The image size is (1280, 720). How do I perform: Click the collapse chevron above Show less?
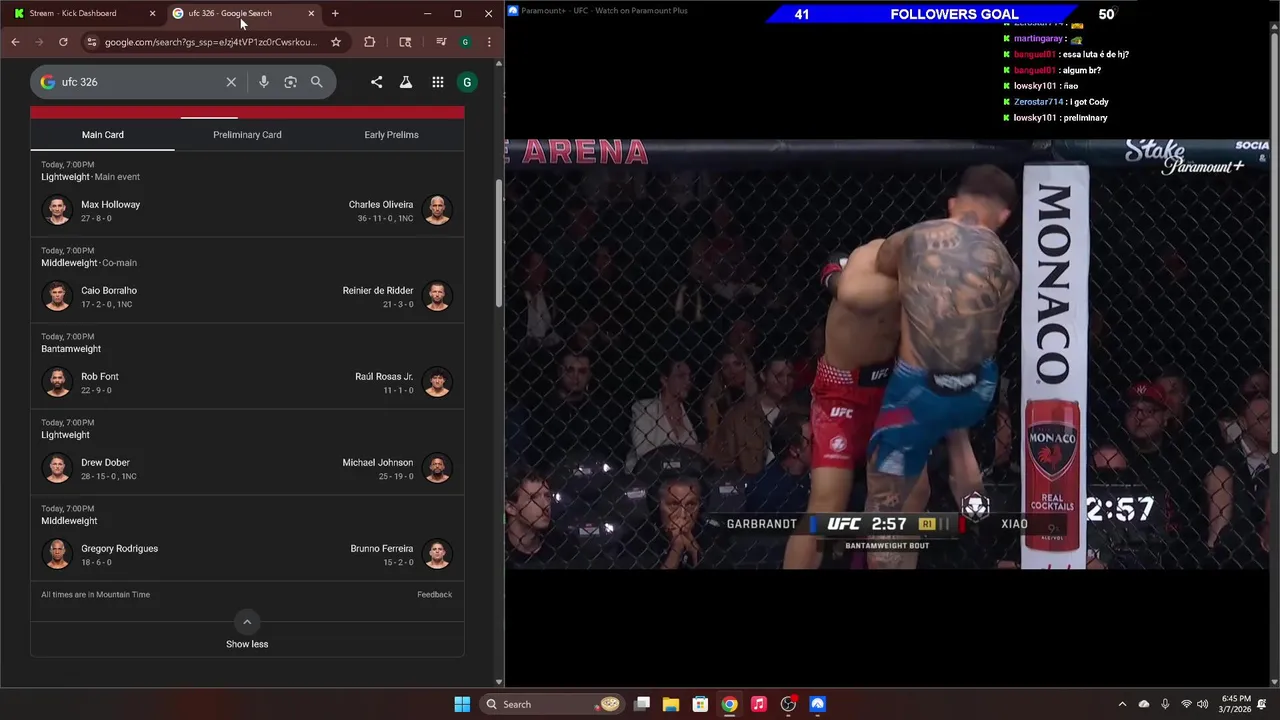pos(247,621)
